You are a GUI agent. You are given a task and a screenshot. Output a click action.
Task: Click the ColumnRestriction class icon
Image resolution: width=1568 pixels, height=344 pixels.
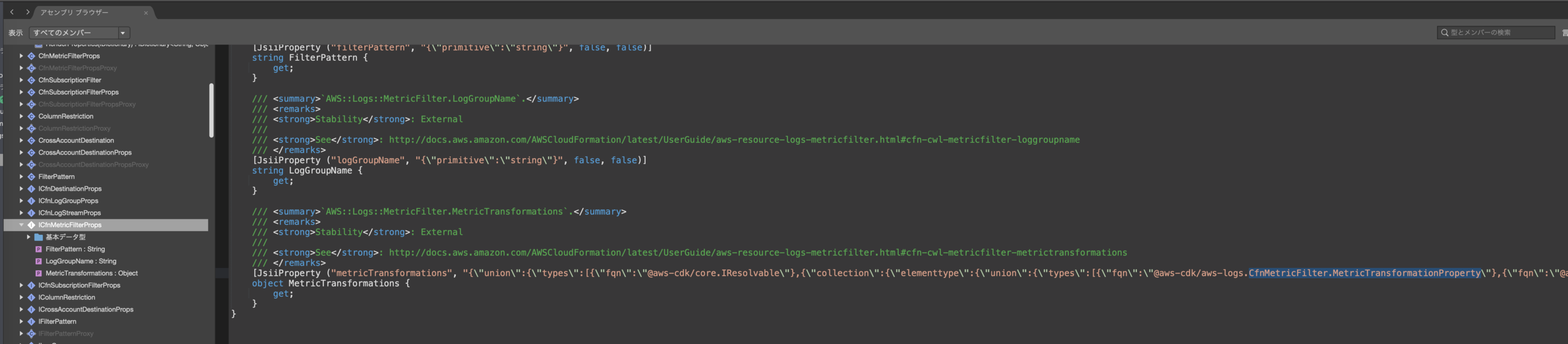(31, 117)
